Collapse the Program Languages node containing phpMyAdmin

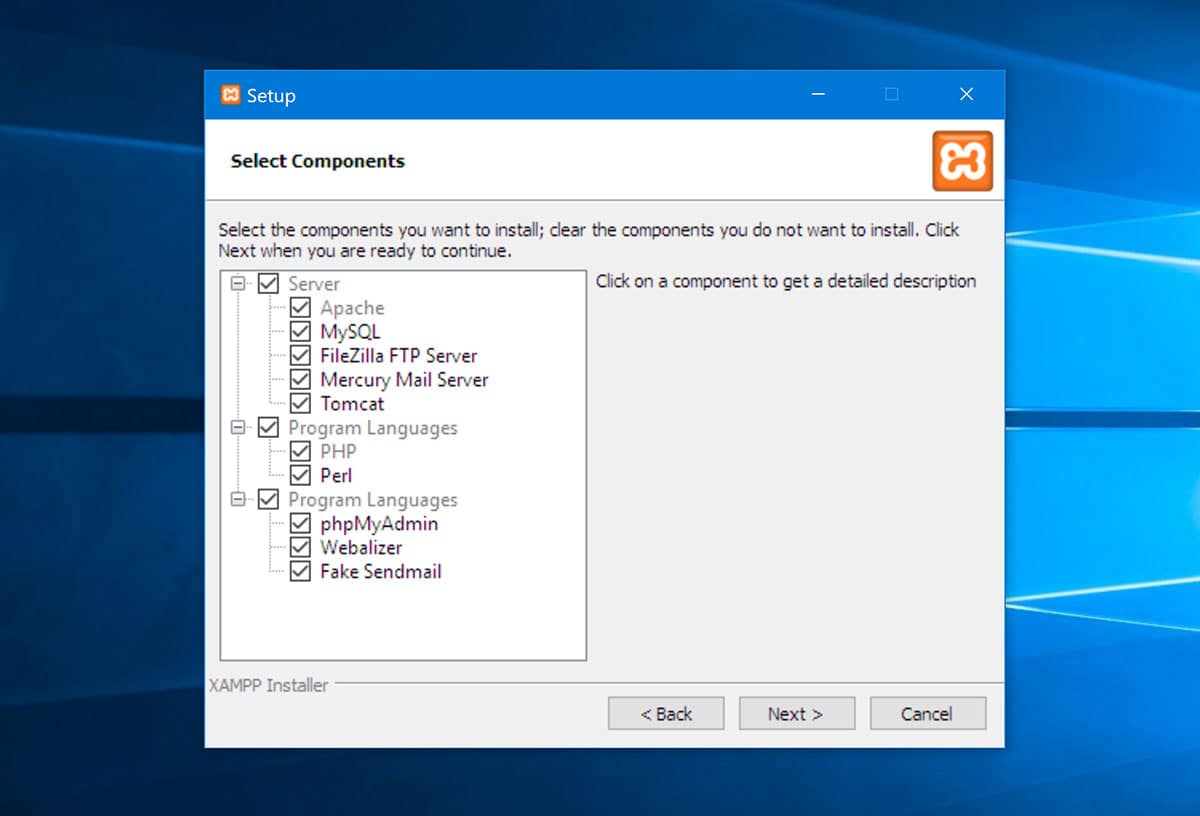[238, 500]
